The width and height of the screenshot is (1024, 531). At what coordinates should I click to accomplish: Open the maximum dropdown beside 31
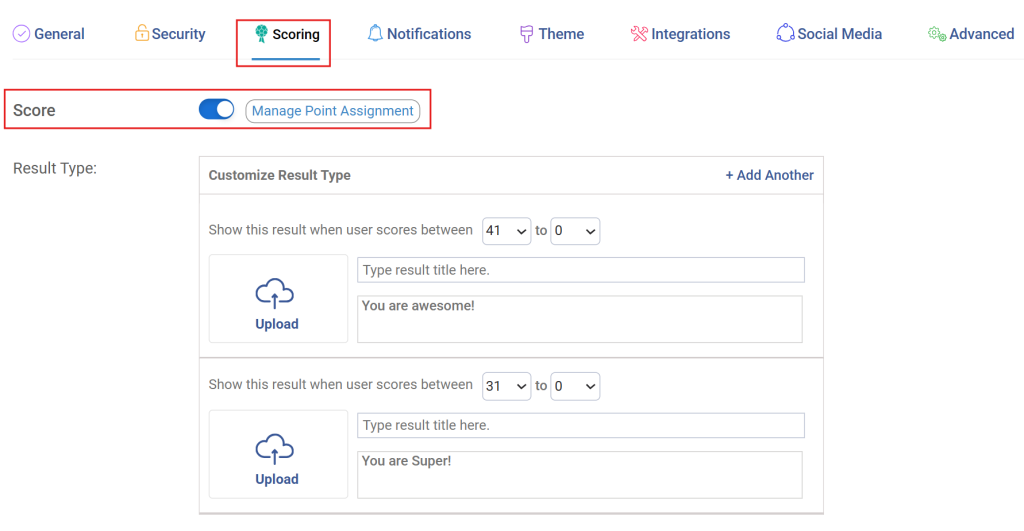(575, 386)
